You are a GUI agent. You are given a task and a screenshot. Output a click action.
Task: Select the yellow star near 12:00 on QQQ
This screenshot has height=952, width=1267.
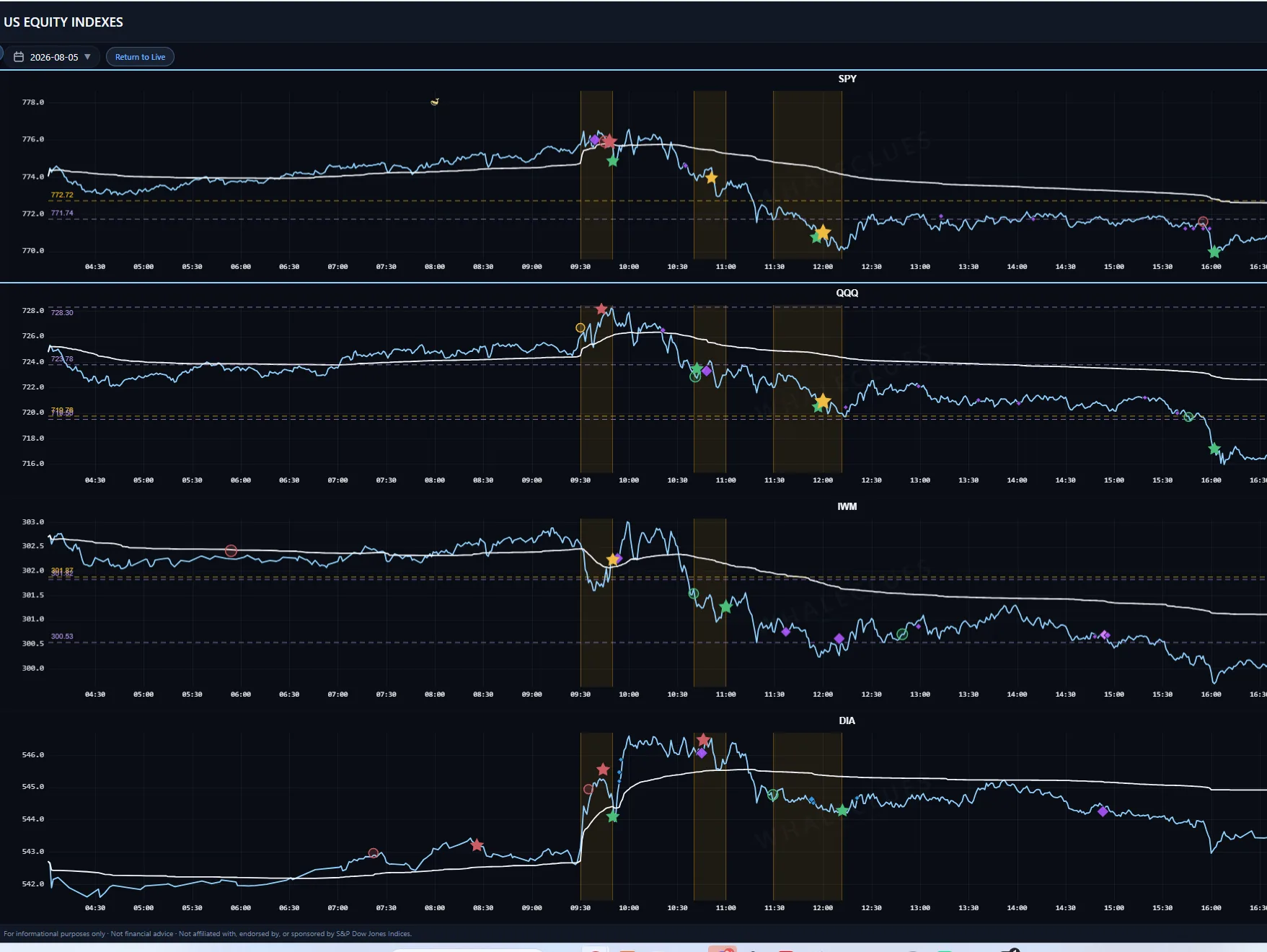(823, 401)
